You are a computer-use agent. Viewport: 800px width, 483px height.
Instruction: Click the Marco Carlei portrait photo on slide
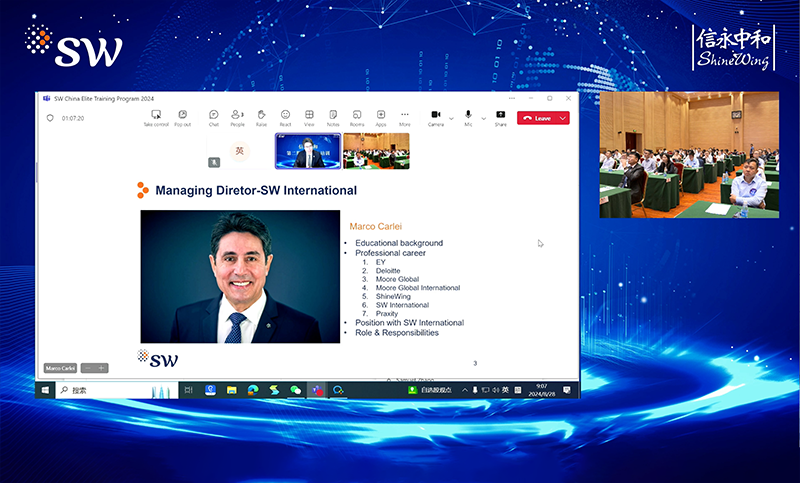pyautogui.click(x=240, y=276)
